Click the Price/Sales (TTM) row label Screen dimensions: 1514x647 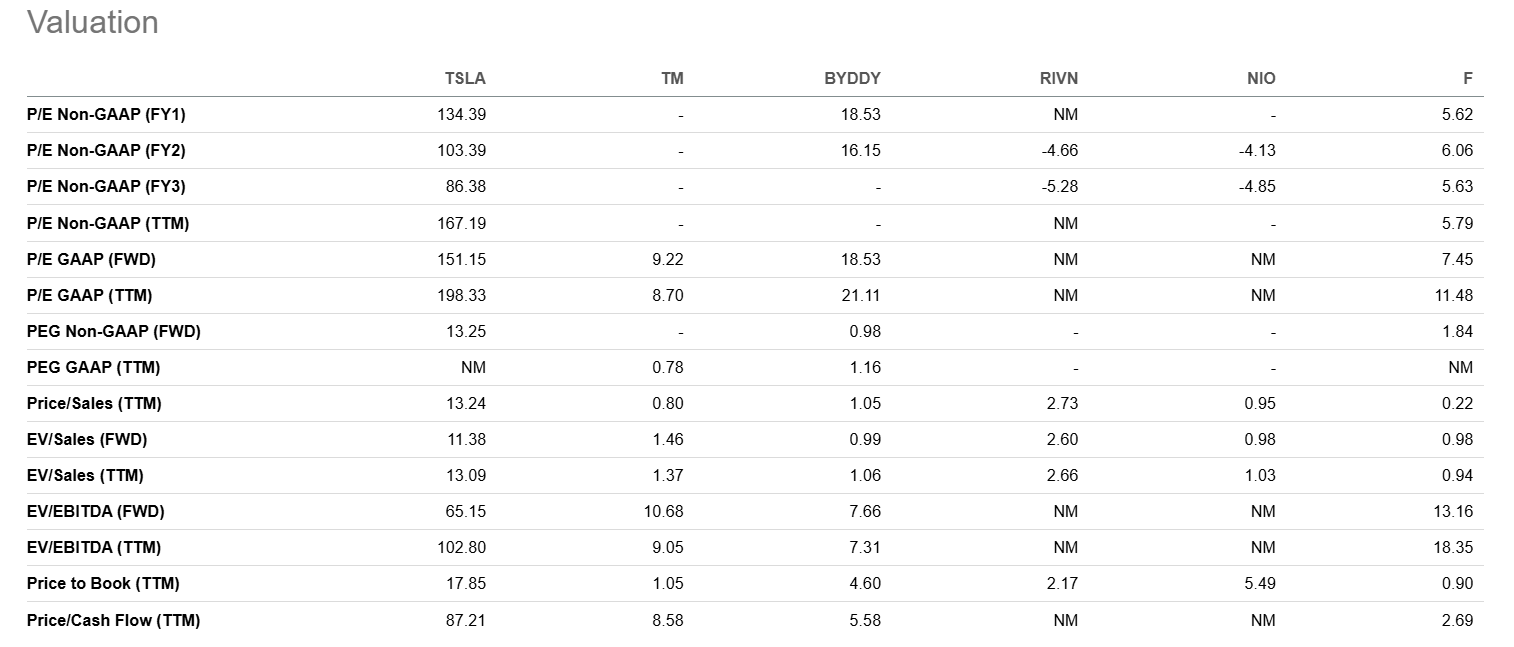(94, 403)
